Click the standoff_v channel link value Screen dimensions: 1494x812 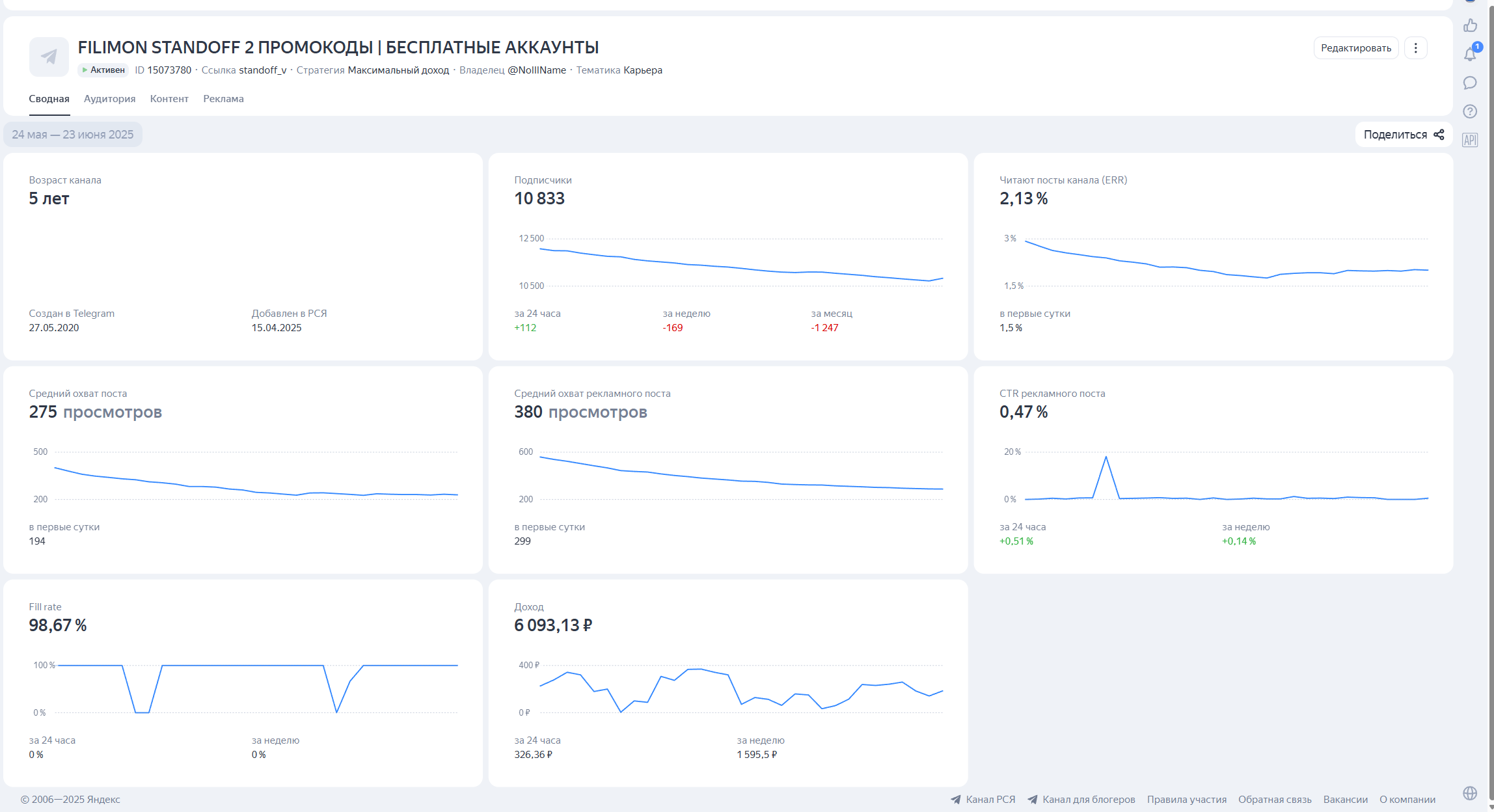click(263, 70)
